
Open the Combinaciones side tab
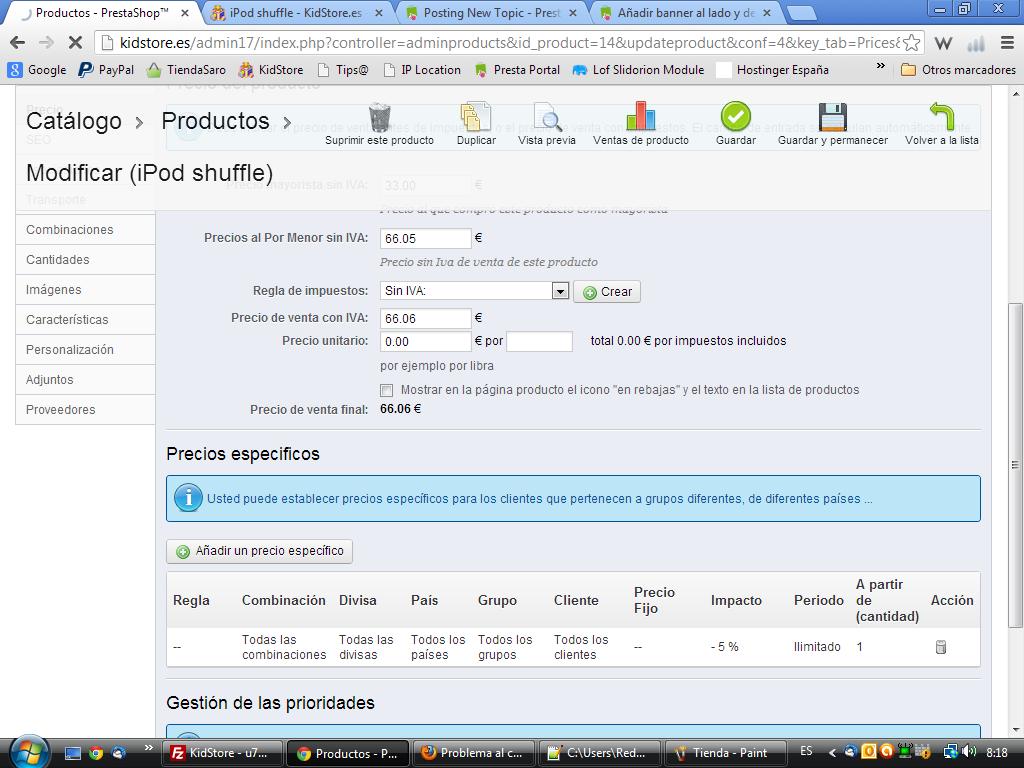point(86,230)
